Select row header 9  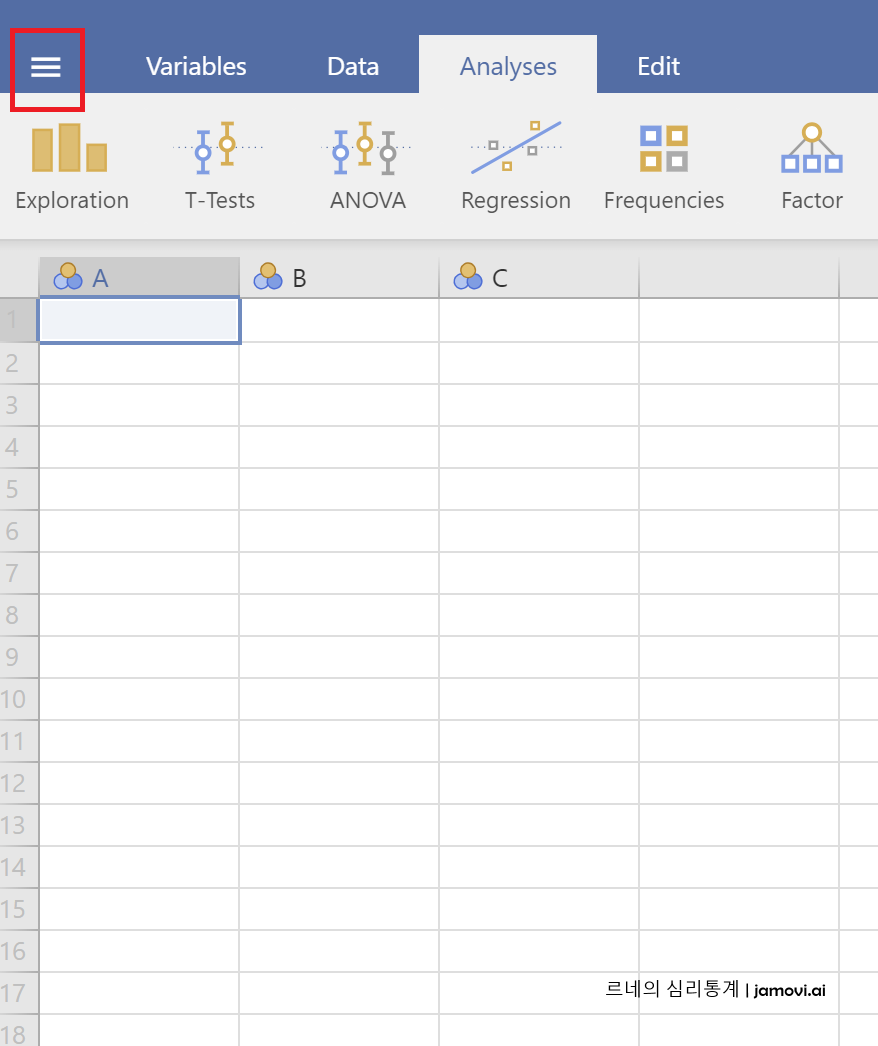point(19,657)
